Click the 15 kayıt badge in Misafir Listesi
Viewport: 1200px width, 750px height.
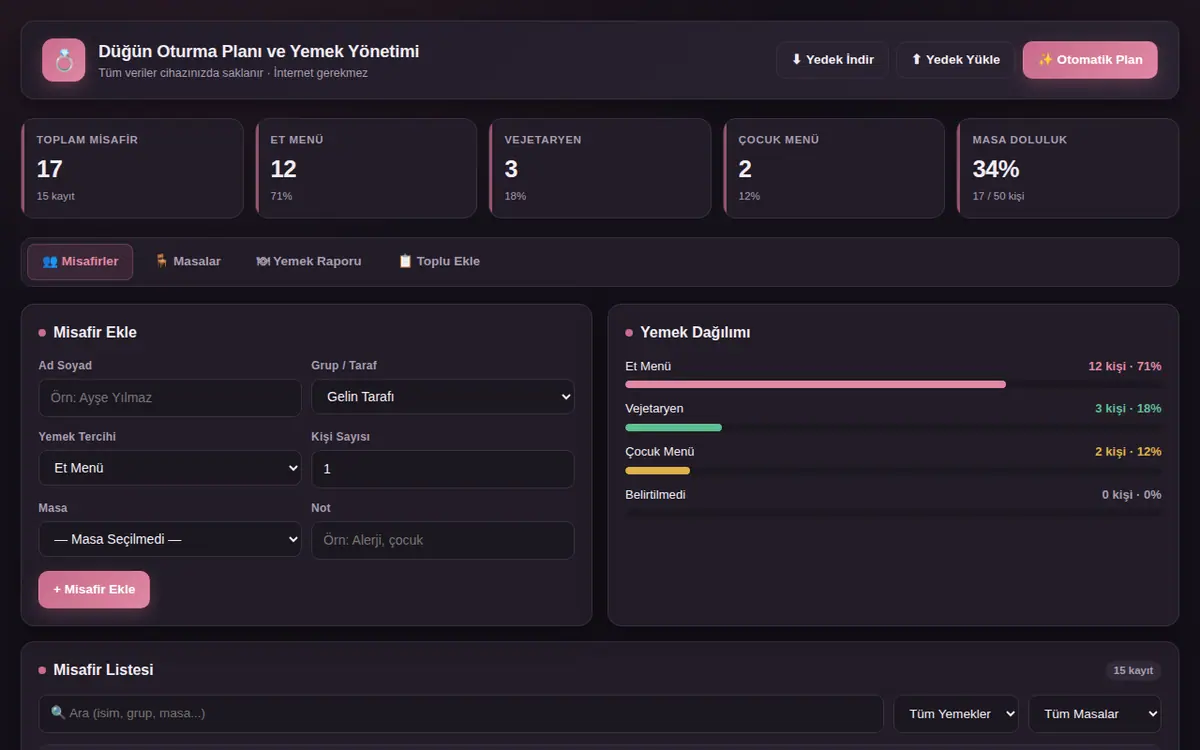click(x=1133, y=670)
